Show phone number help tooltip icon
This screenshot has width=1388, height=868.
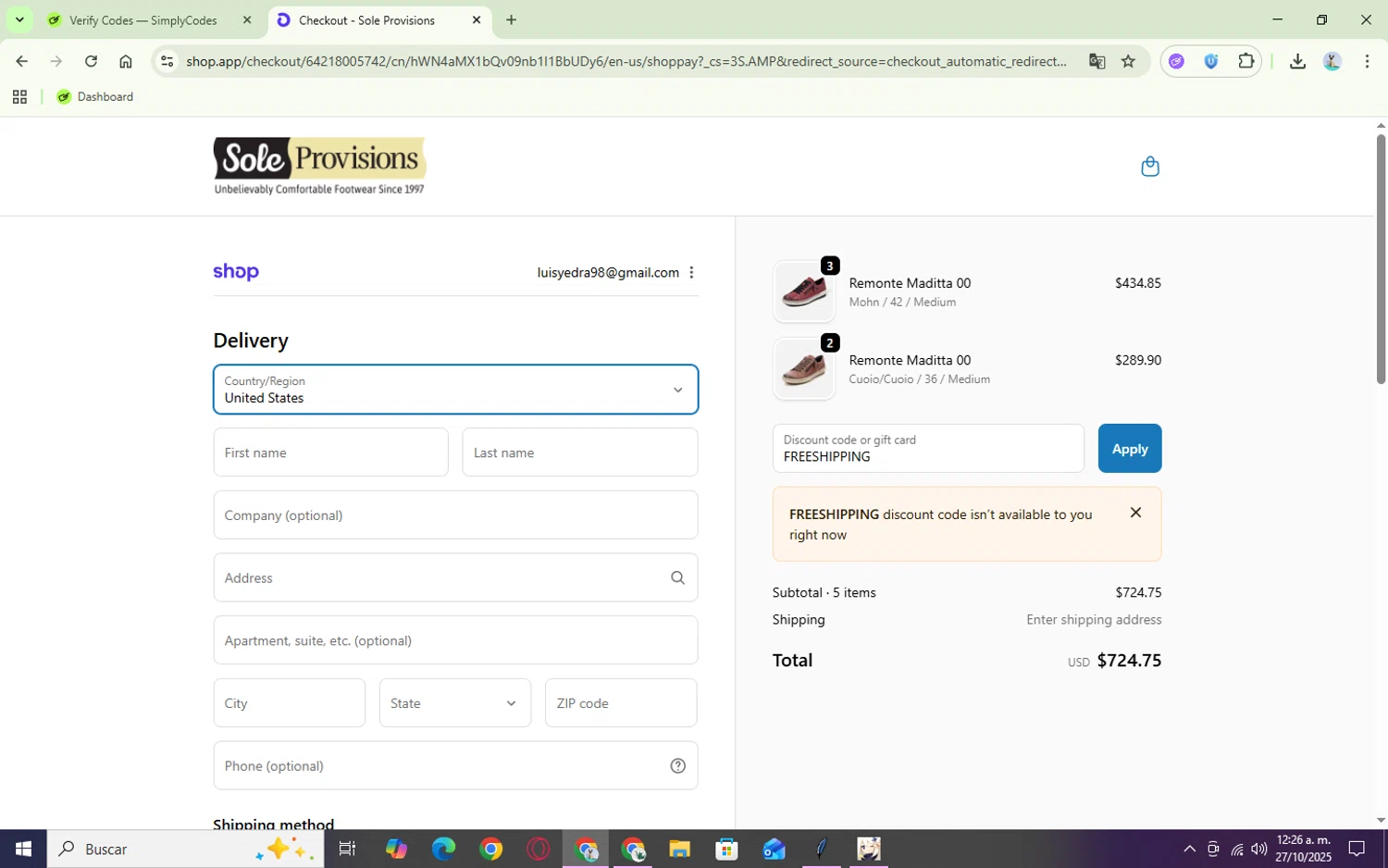(677, 765)
